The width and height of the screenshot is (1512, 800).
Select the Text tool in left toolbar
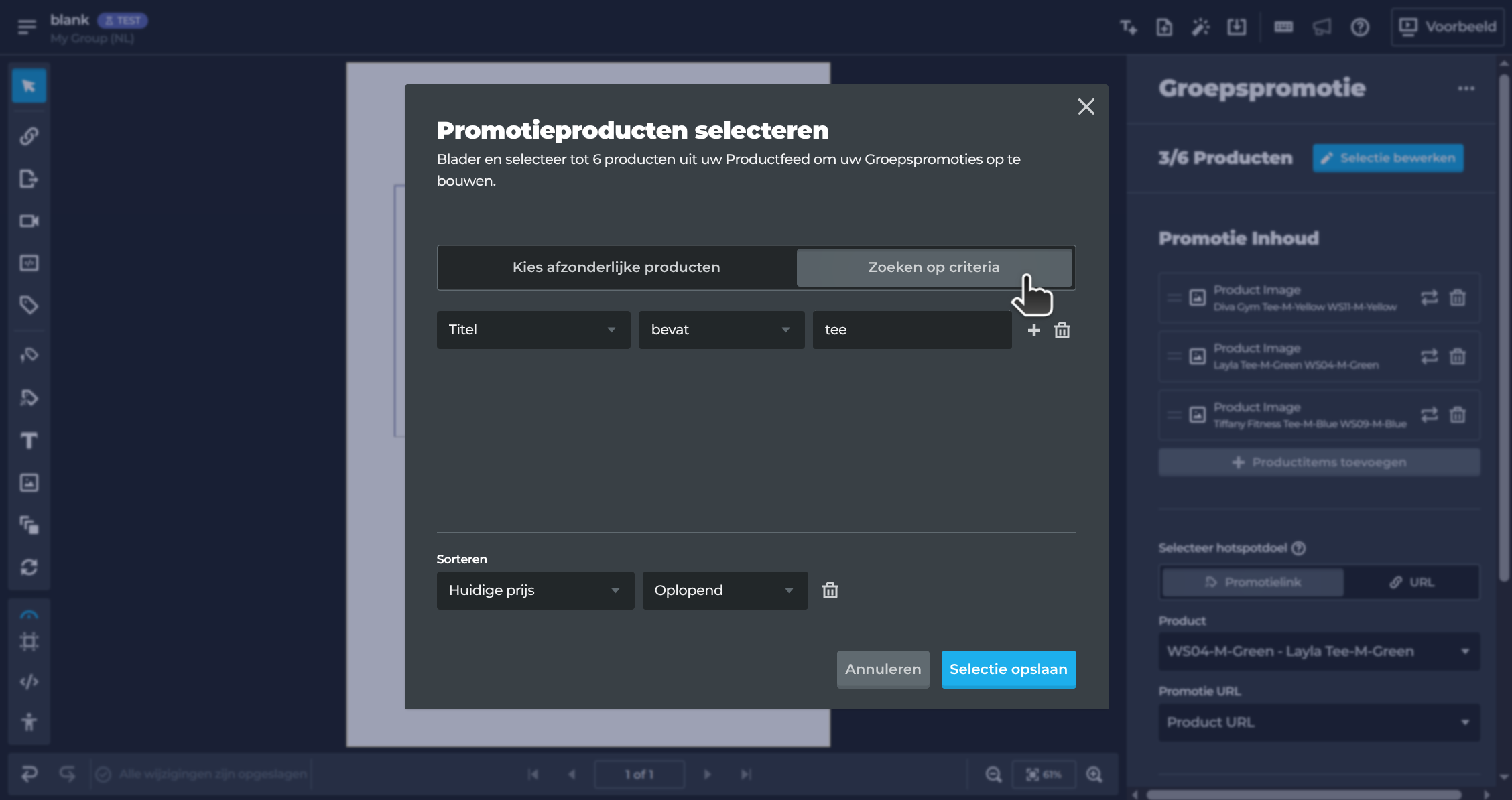coord(29,440)
